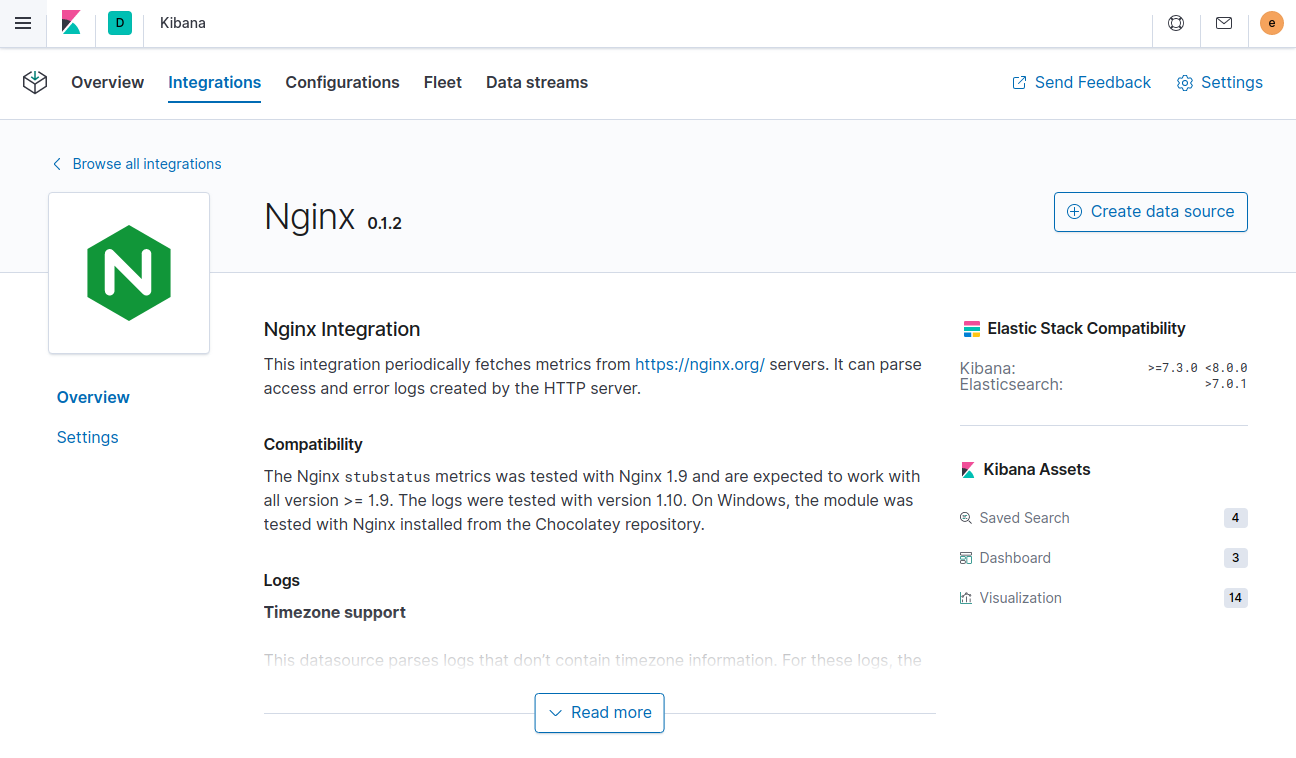Open the Data streams tab

(x=536, y=82)
